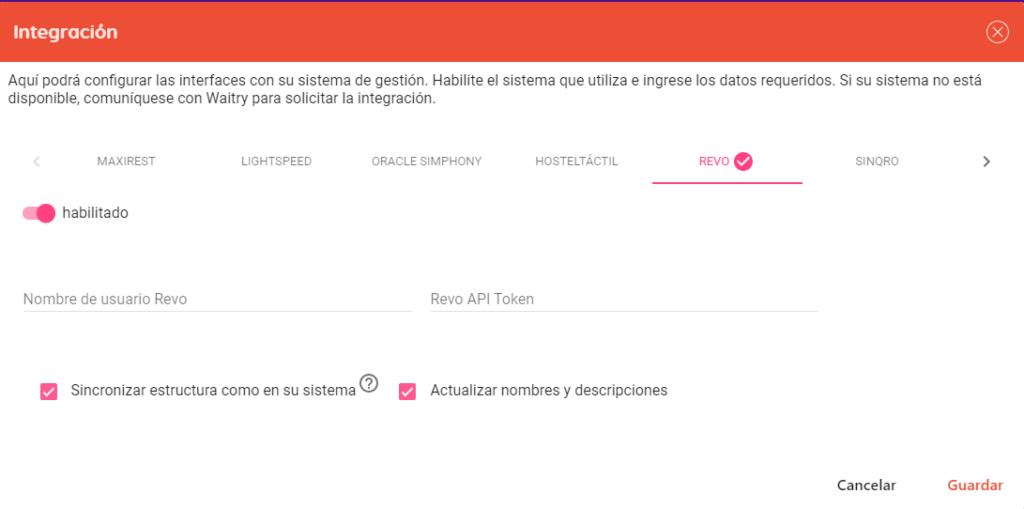The width and height of the screenshot is (1024, 509).
Task: Select the REVO tab label
Action: coord(714,161)
